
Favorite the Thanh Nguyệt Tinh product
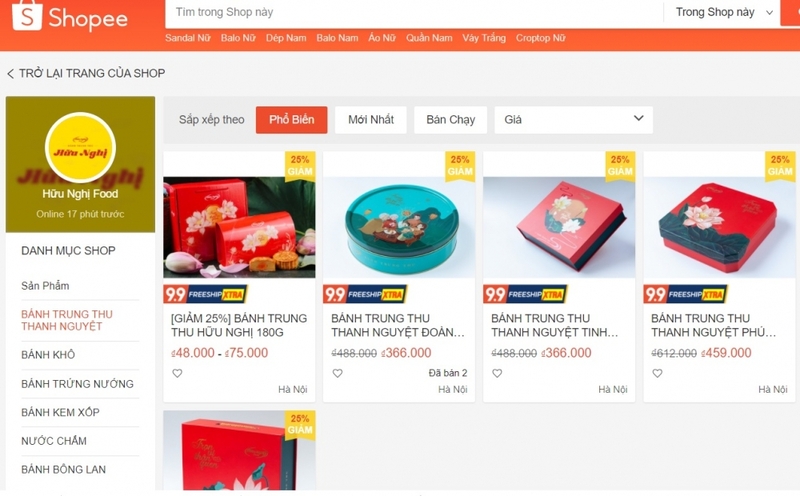[x=497, y=373]
